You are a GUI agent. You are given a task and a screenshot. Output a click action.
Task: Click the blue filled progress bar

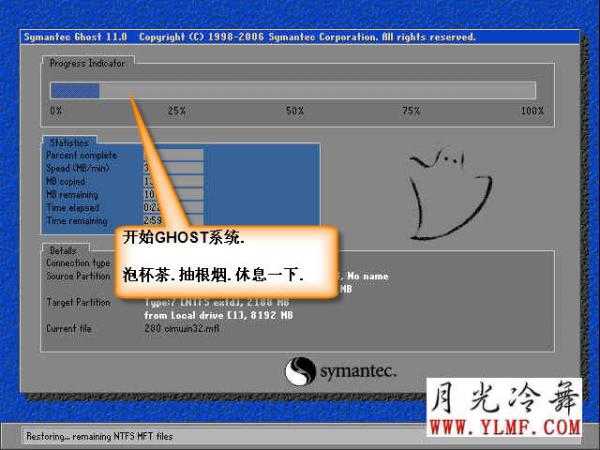tap(75, 90)
